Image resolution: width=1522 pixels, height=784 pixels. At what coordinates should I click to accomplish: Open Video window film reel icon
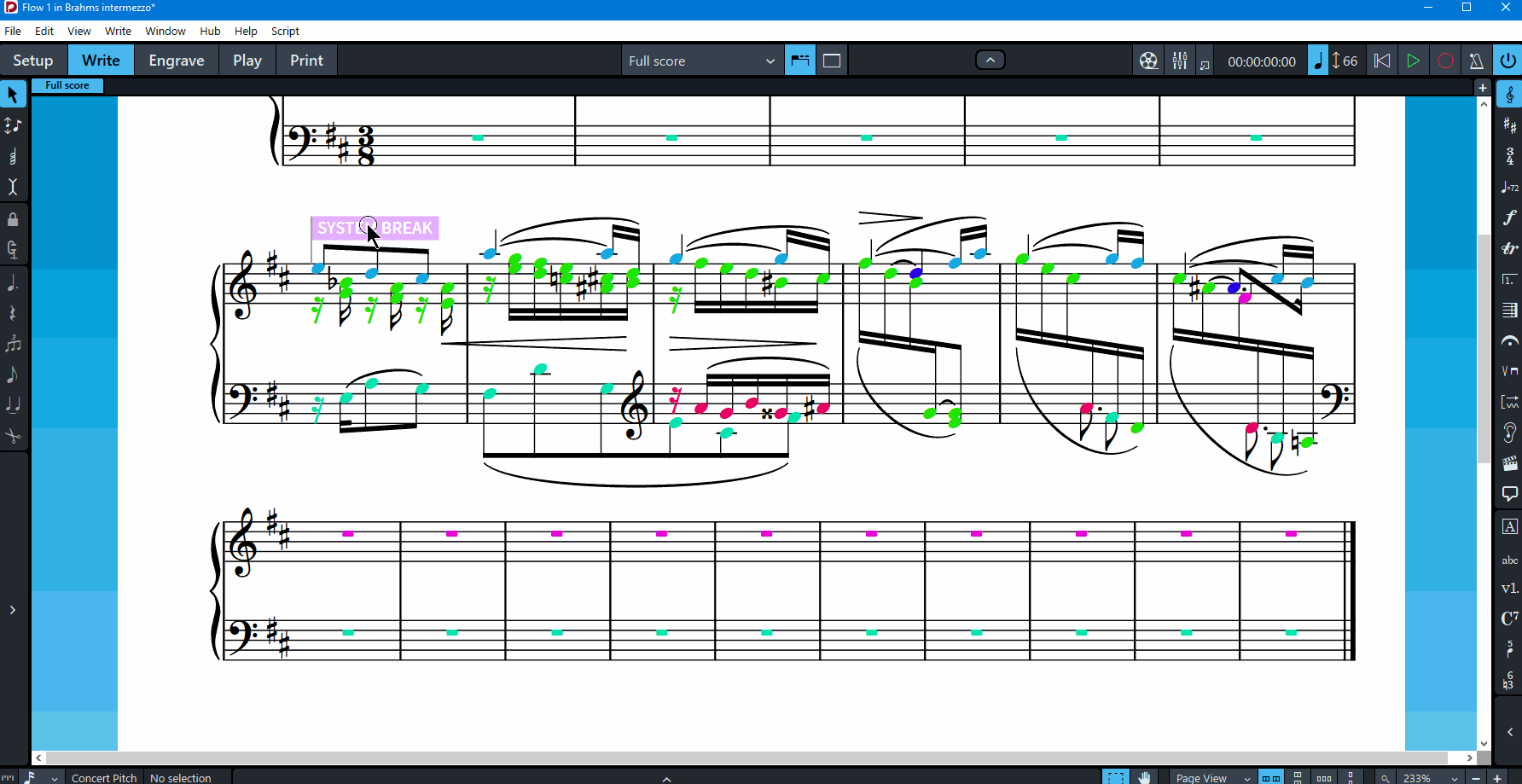coord(1148,61)
